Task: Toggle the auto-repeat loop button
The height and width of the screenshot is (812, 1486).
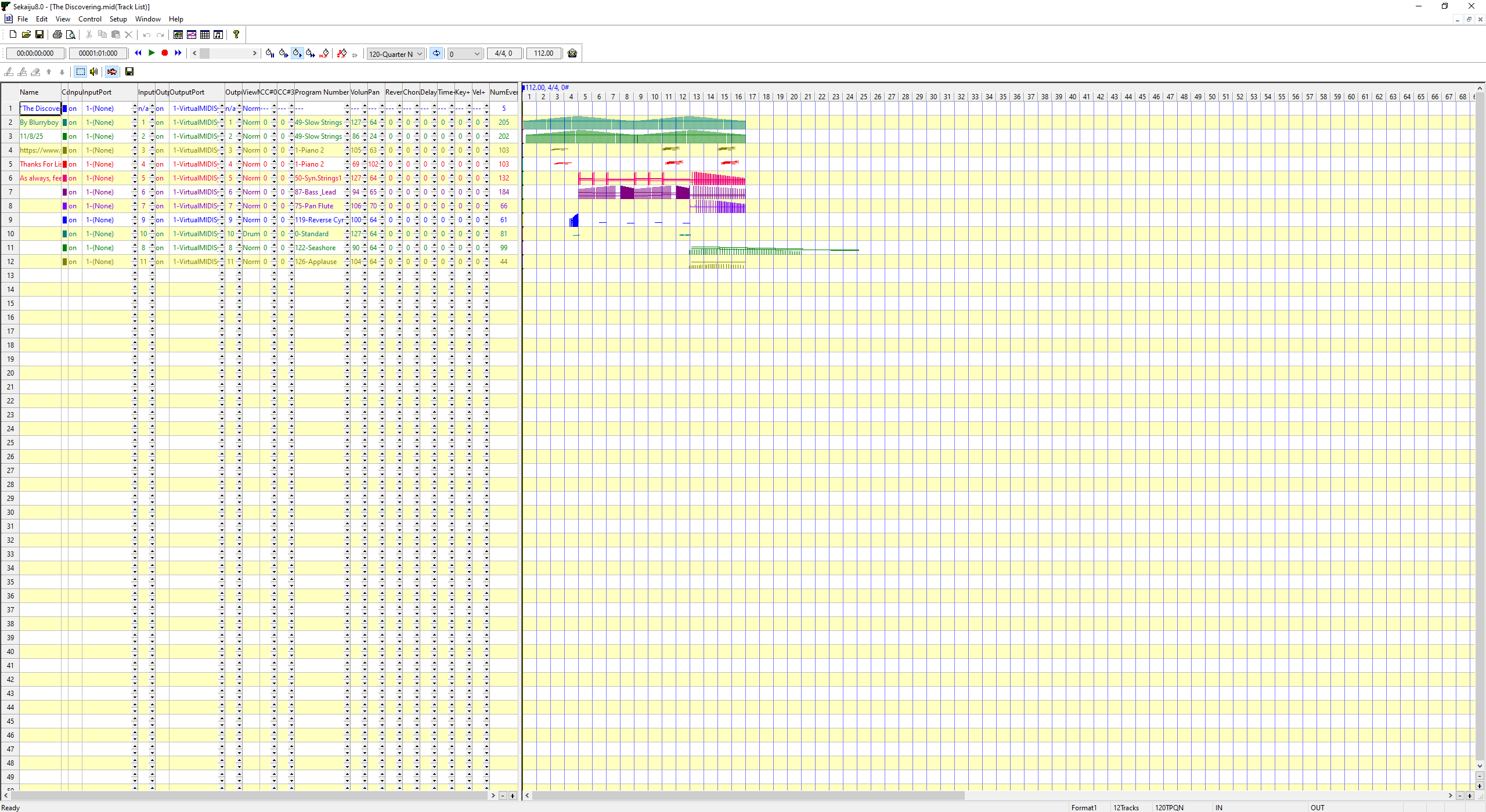Action: 436,53
